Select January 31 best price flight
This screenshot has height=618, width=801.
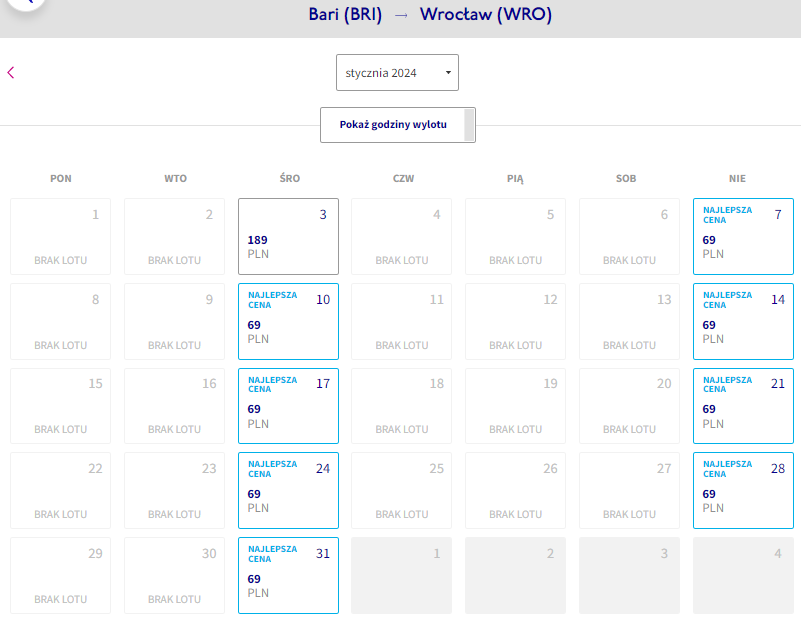click(x=288, y=575)
